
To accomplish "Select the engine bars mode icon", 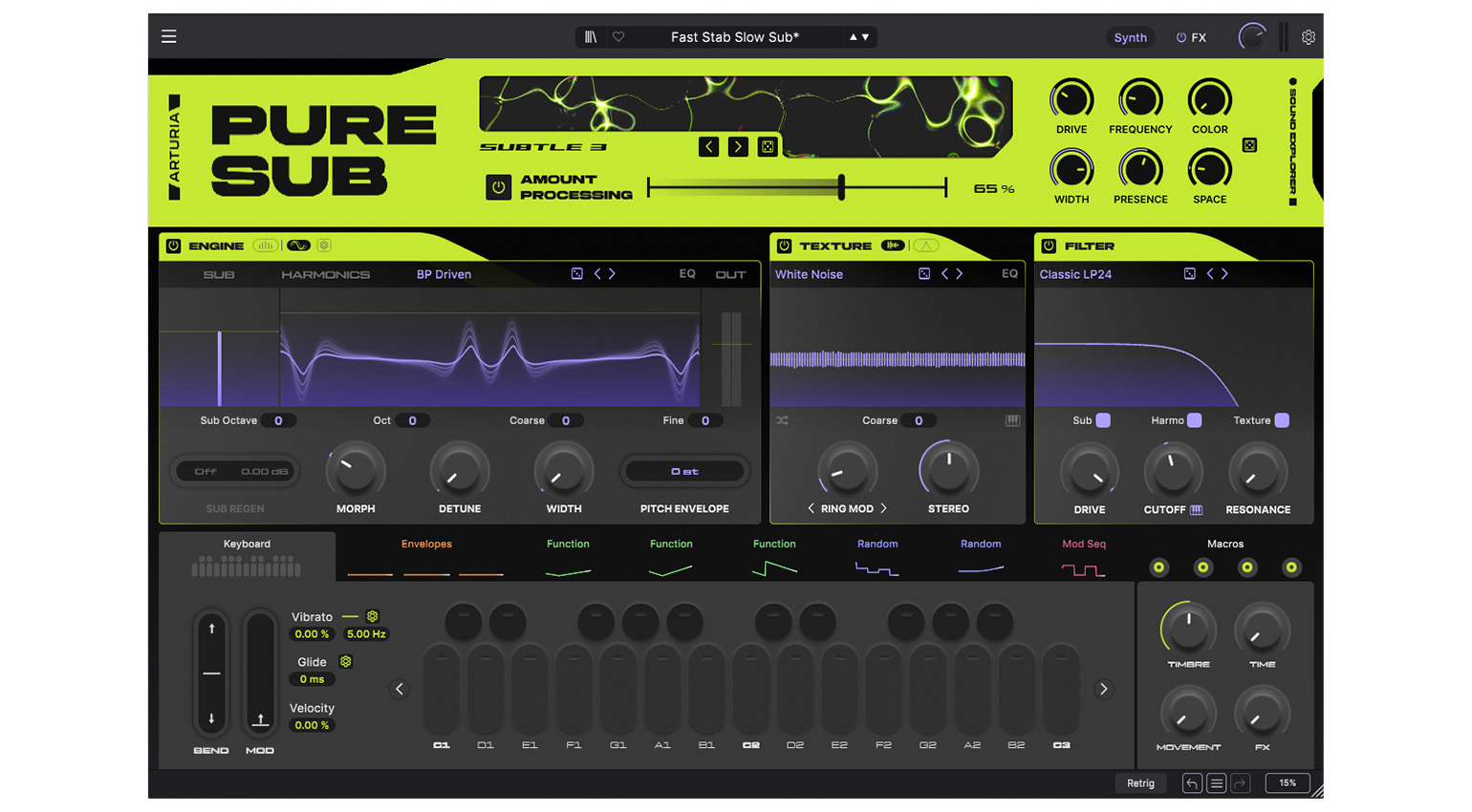I will (265, 246).
